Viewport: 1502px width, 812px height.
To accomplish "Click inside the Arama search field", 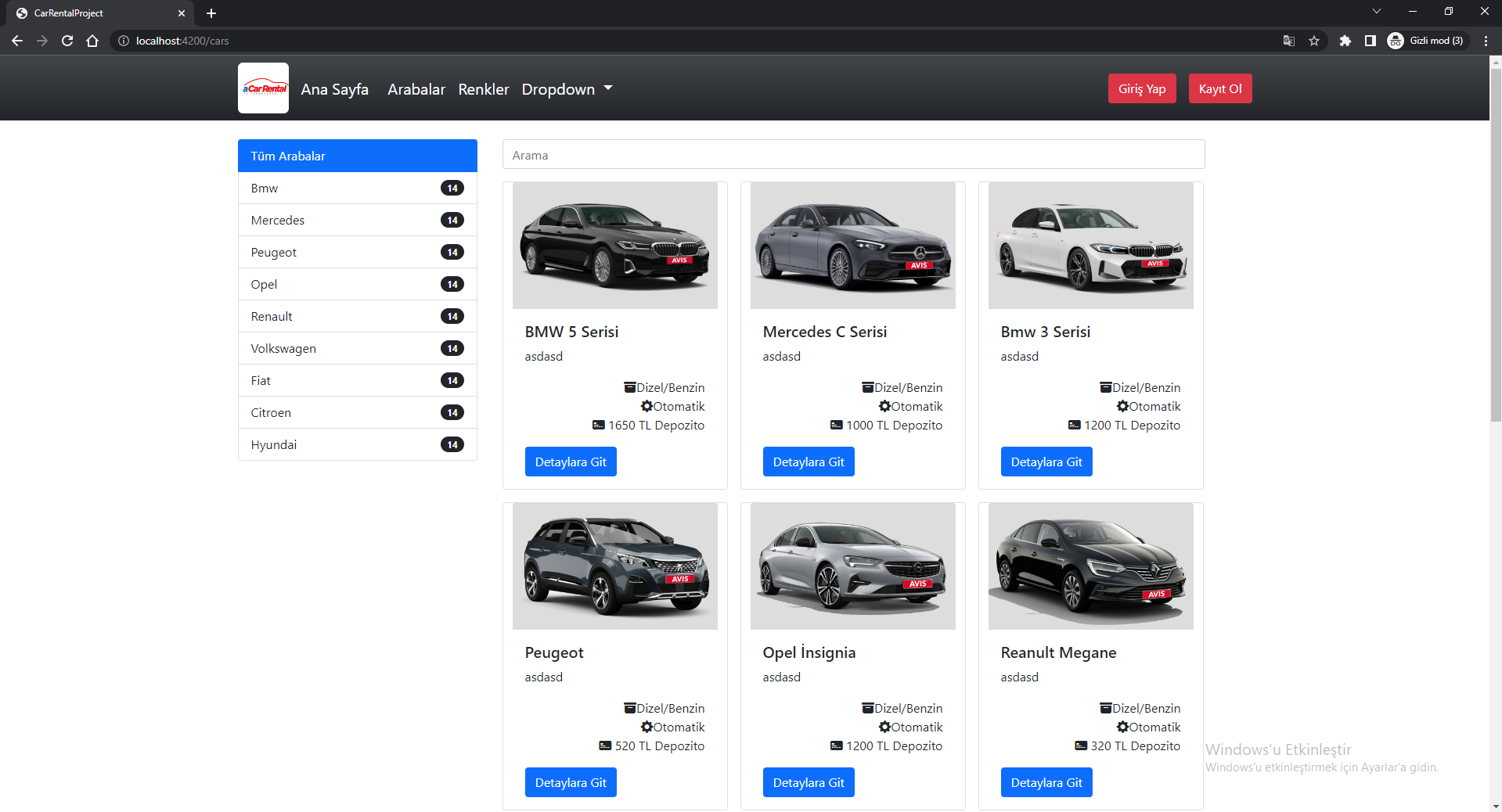I will [853, 154].
